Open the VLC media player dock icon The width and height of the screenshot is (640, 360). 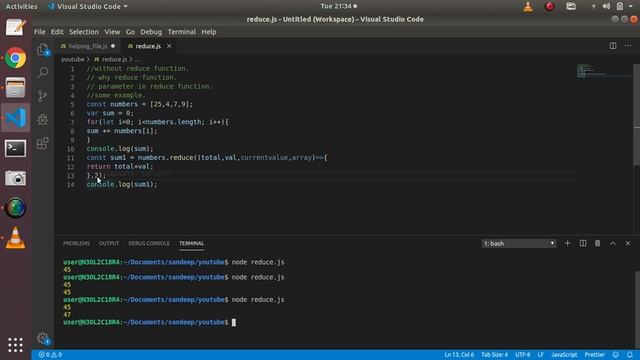(x=16, y=238)
